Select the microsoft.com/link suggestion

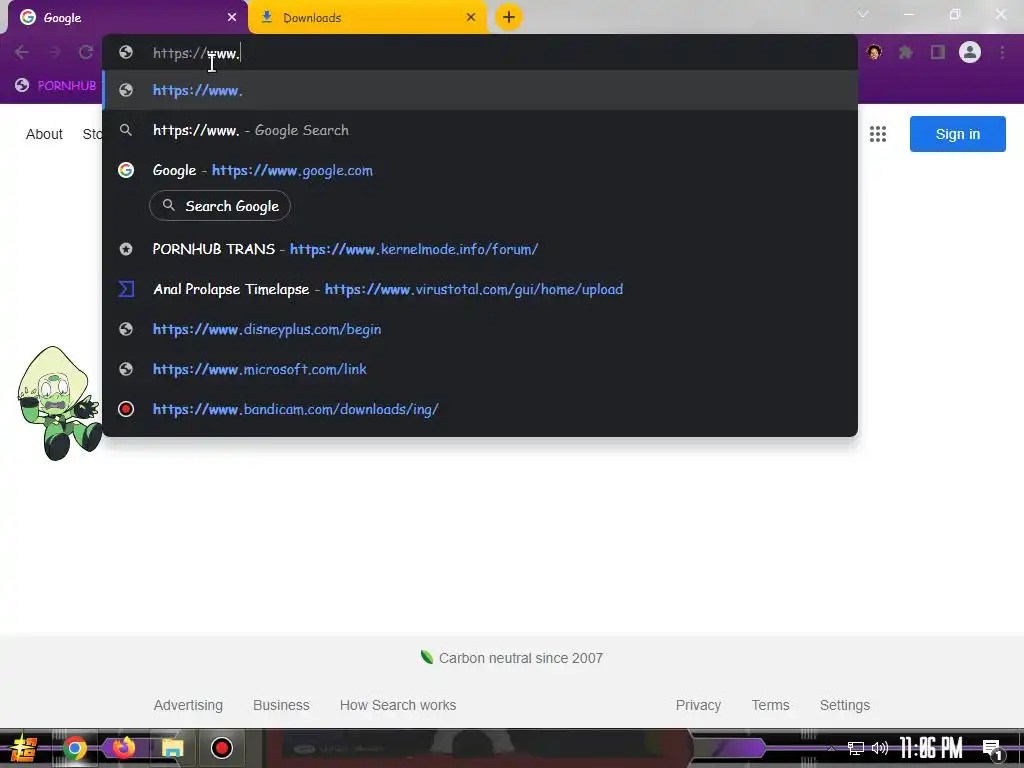click(x=480, y=368)
